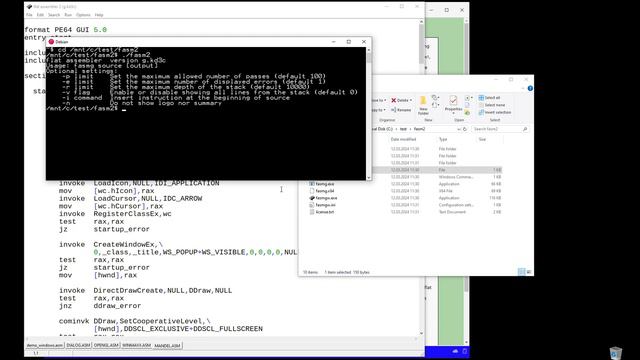
Task: Switch Explorer to details view icon
Action: 522,272
